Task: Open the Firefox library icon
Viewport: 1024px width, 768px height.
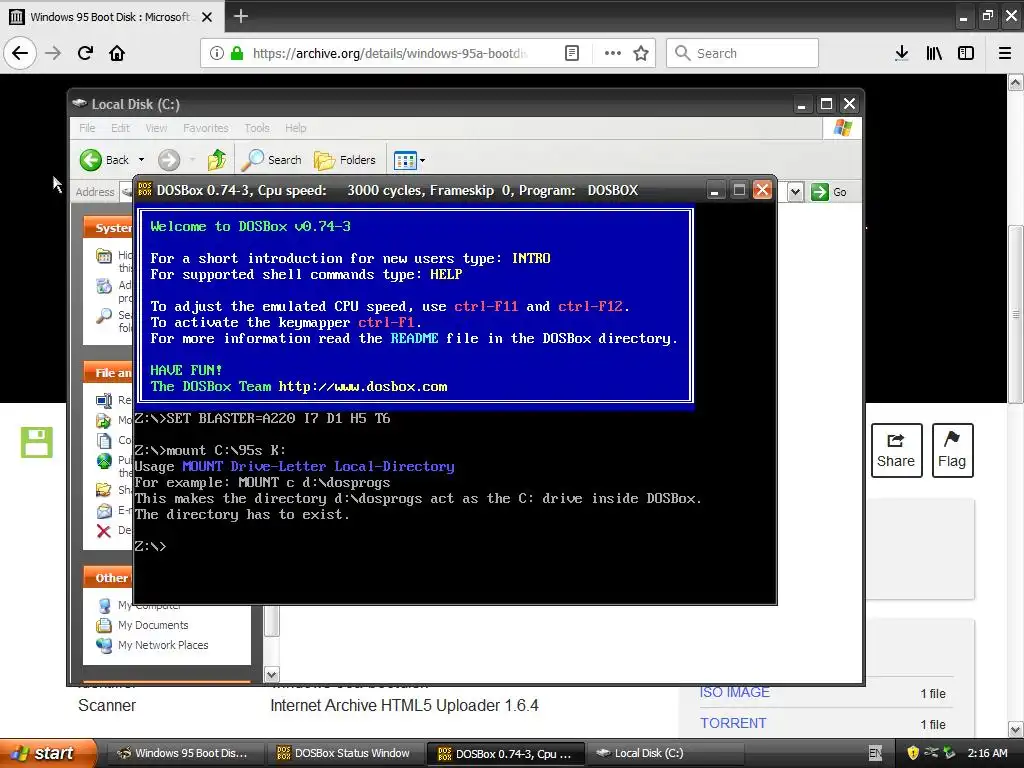Action: 934,53
